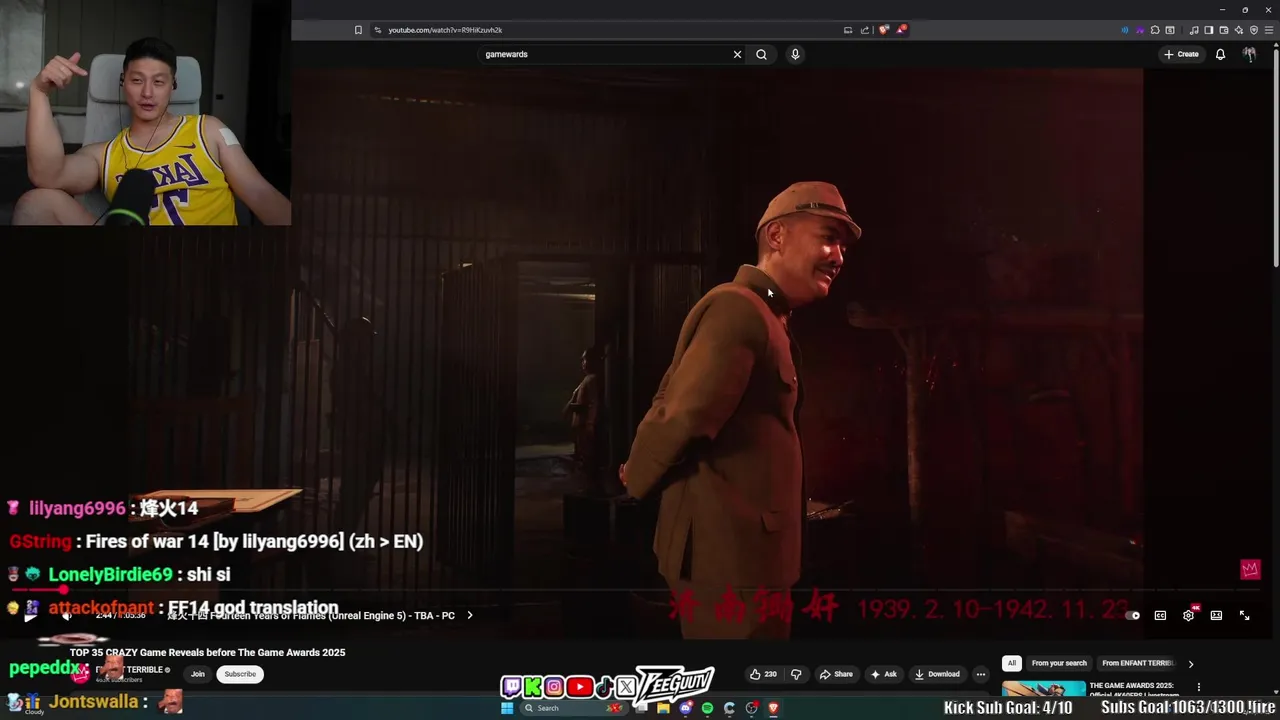This screenshot has height=720, width=1280.
Task: Click the Kick icon in stream overlay
Action: click(533, 687)
